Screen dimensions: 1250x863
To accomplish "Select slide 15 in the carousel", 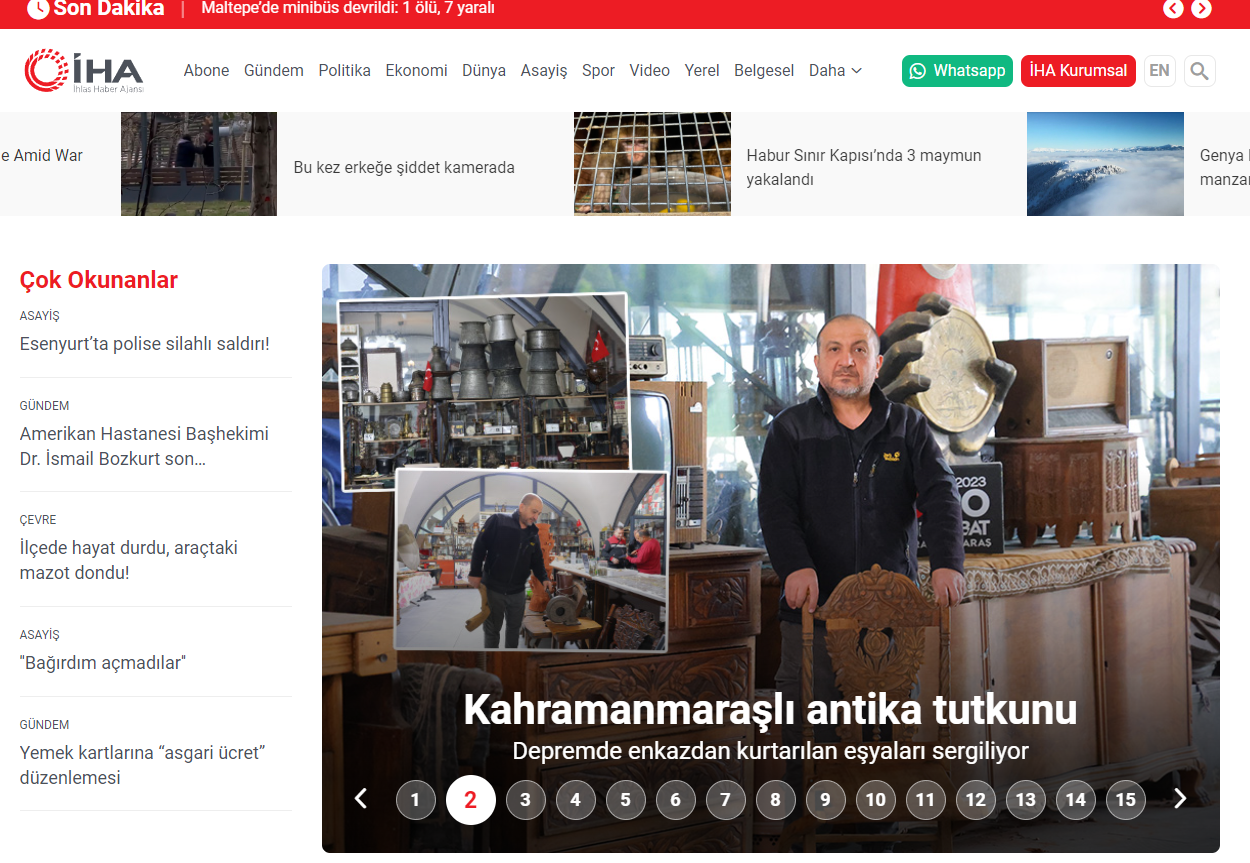I will point(1125,800).
